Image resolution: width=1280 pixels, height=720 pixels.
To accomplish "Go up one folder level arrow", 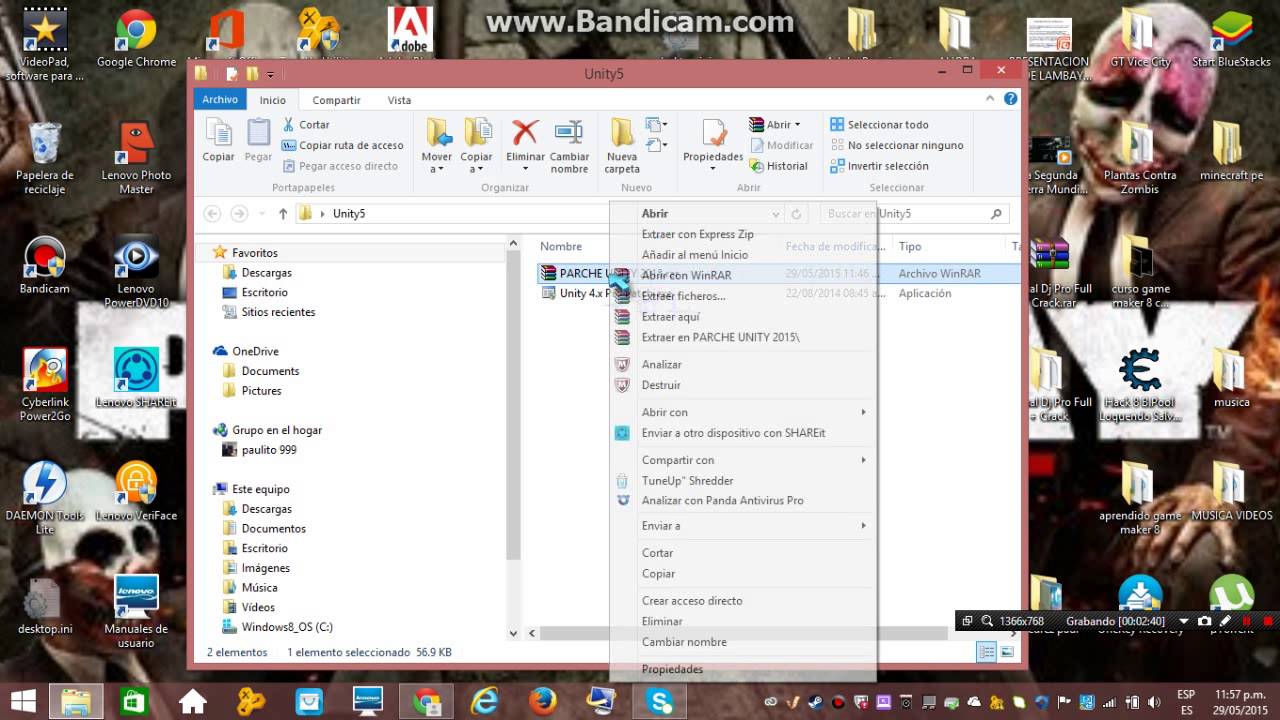I will coord(283,213).
